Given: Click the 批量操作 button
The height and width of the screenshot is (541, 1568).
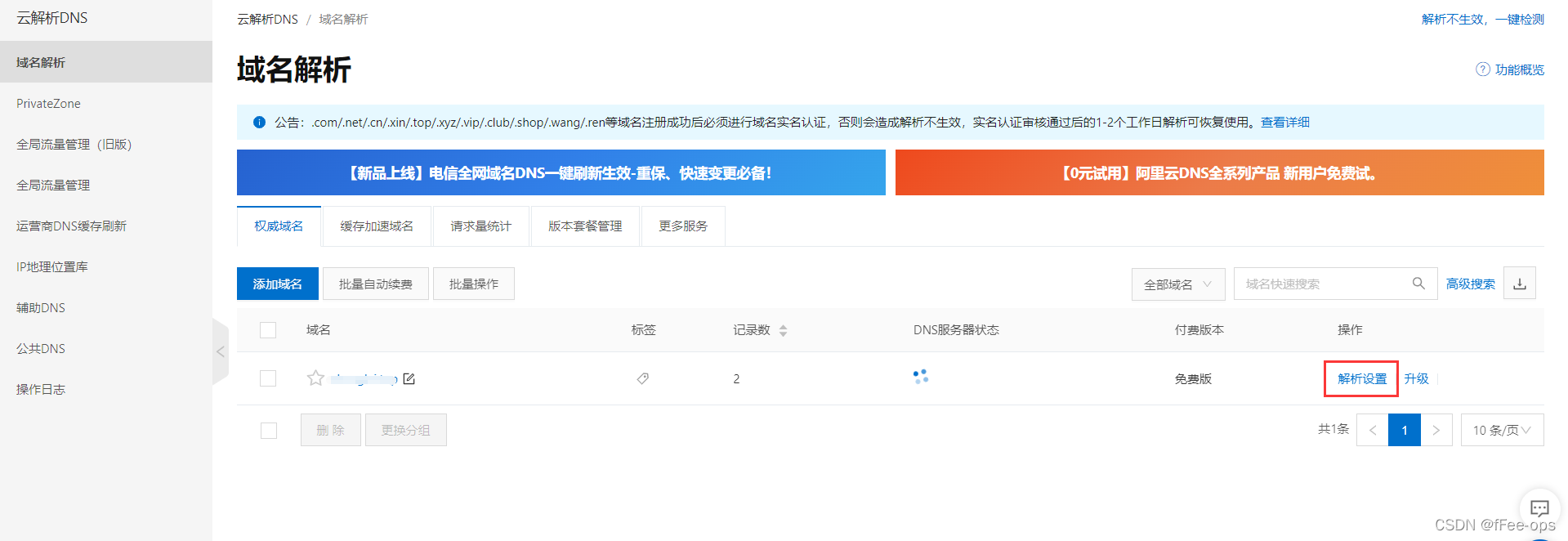Looking at the screenshot, I should (474, 284).
